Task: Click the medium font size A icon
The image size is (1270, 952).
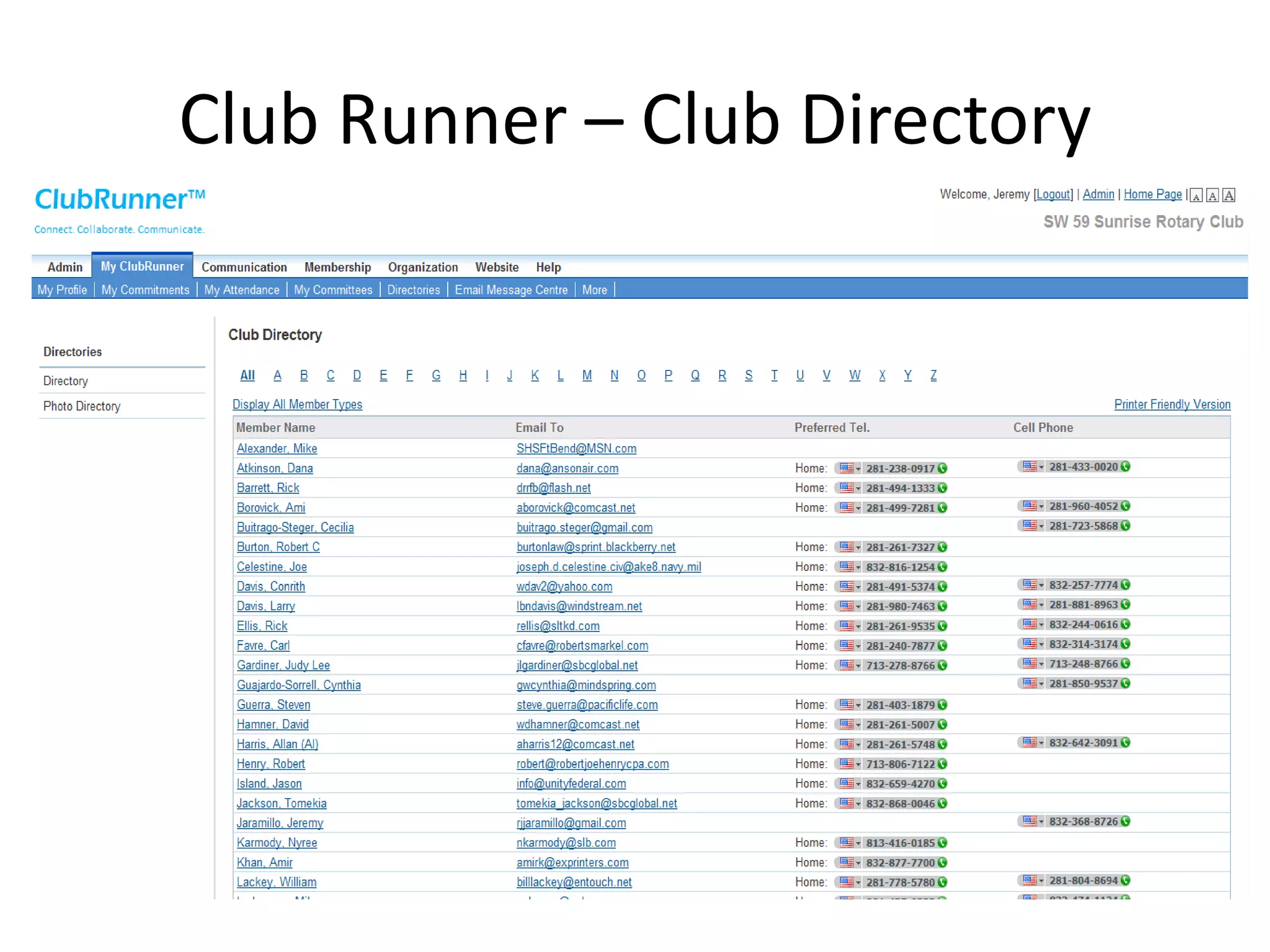Action: [1212, 196]
